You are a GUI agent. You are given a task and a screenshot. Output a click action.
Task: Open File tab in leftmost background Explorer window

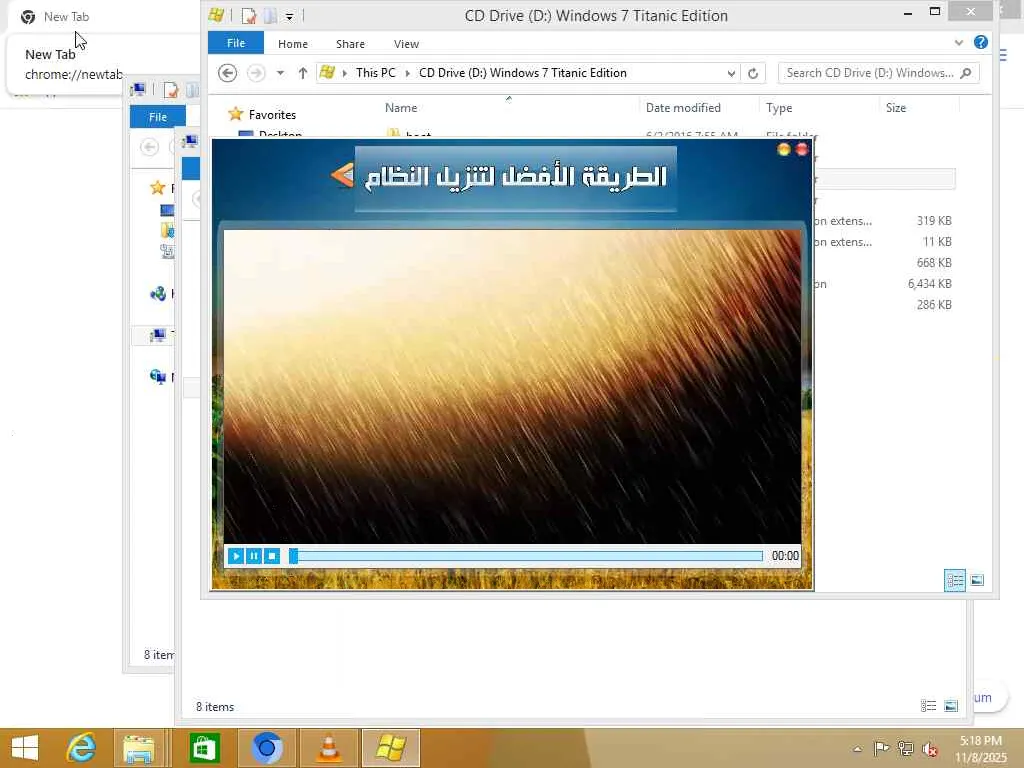(157, 117)
